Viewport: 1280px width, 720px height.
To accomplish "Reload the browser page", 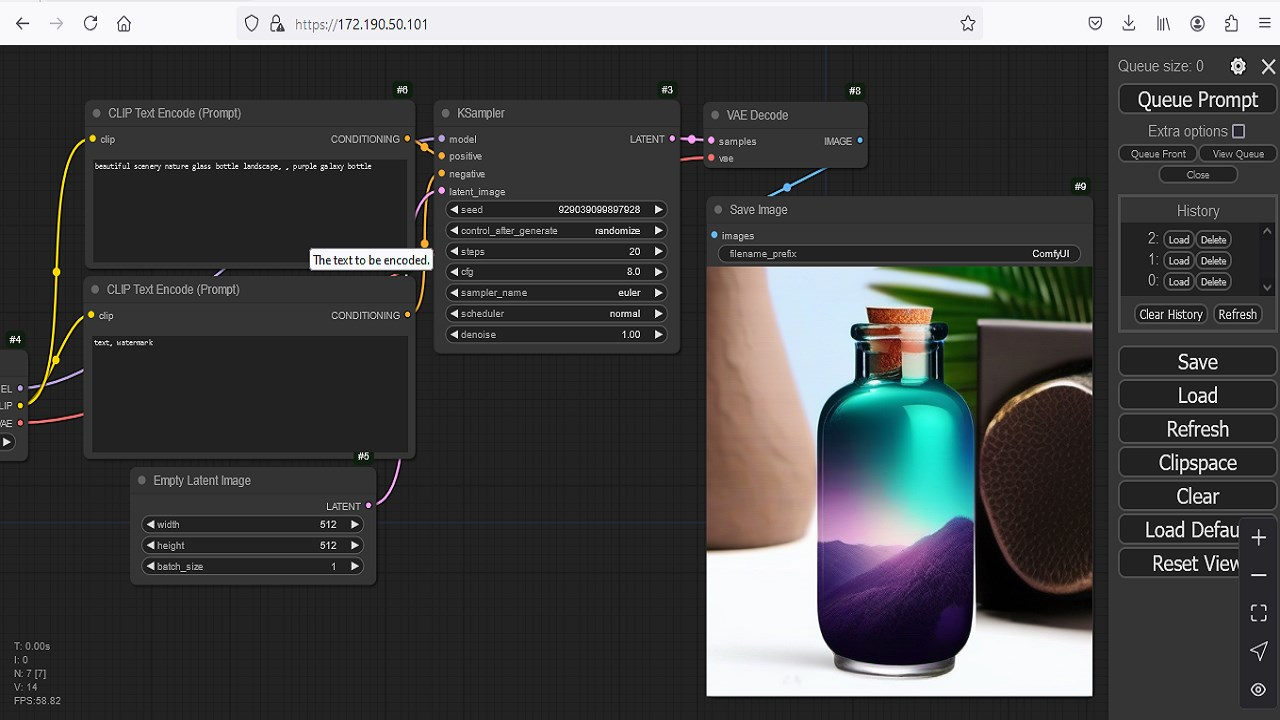I will tap(90, 23).
